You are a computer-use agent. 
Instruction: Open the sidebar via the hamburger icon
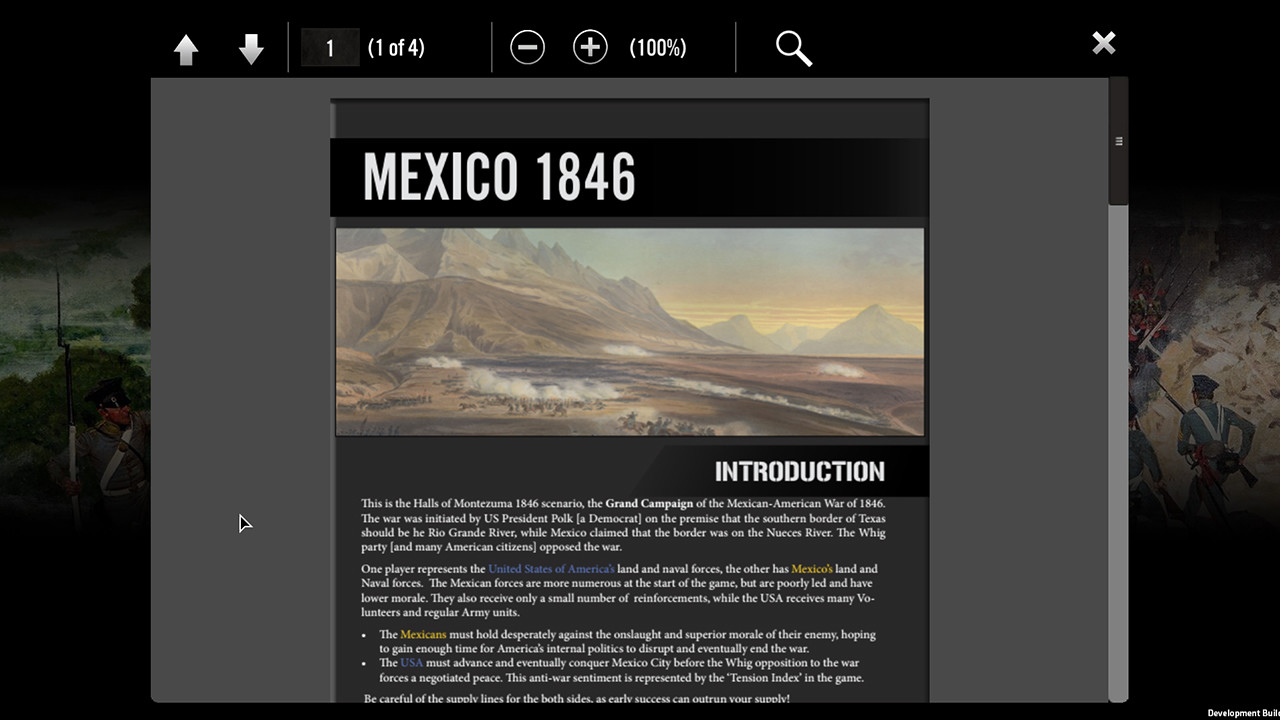point(1118,141)
